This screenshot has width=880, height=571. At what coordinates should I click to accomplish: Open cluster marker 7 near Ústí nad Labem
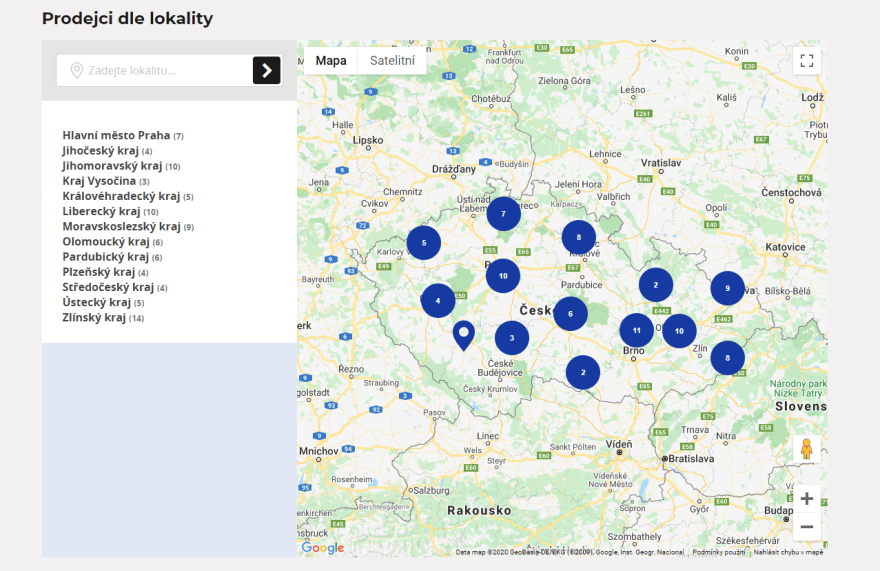(x=503, y=214)
